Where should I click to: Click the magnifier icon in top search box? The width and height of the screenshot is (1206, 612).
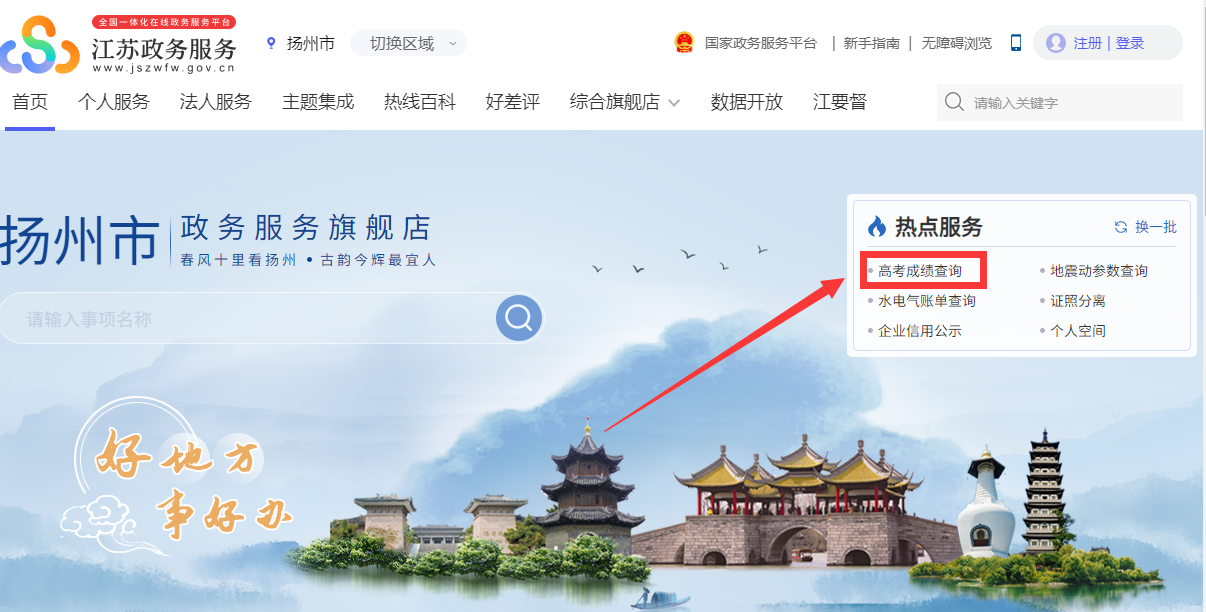(954, 102)
